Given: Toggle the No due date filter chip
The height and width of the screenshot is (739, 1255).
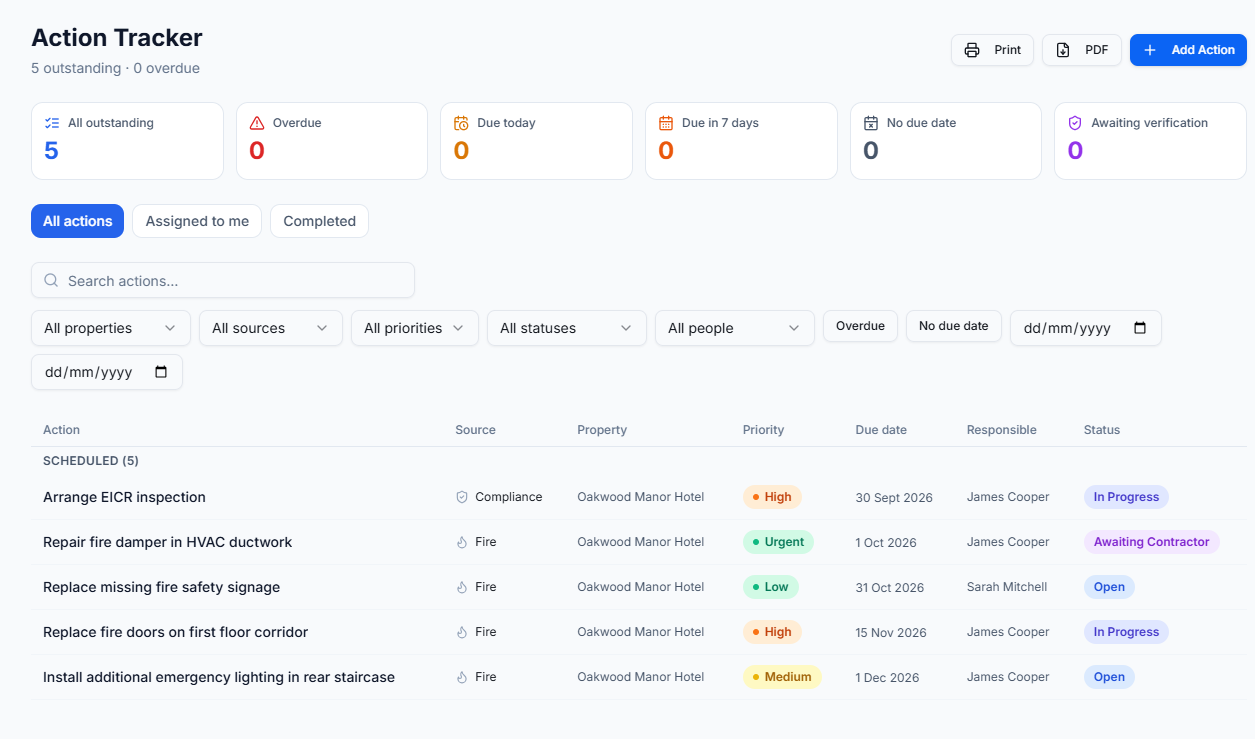Looking at the screenshot, I should 954,326.
